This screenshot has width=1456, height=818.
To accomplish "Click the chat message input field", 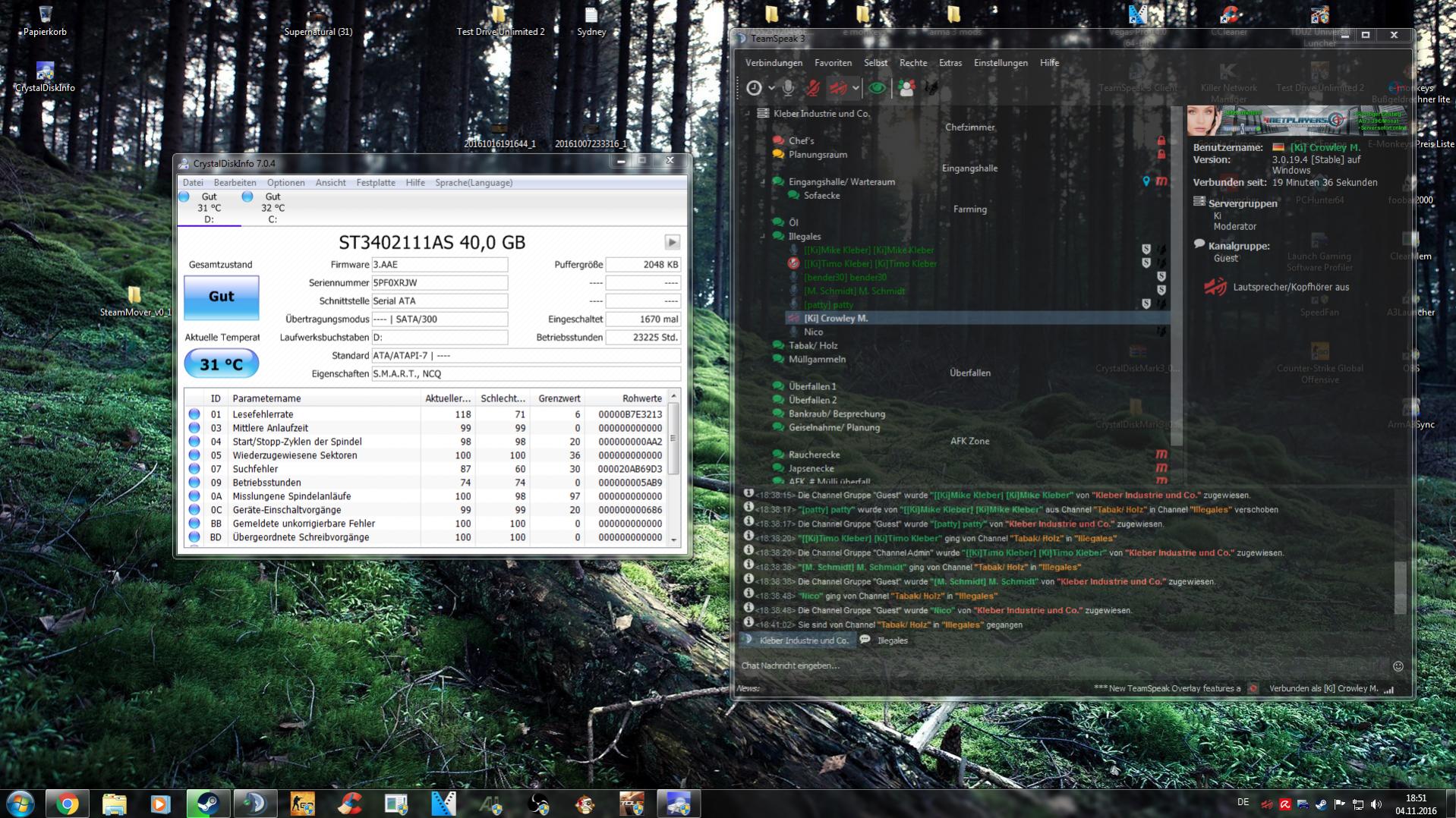I will [x=1063, y=666].
